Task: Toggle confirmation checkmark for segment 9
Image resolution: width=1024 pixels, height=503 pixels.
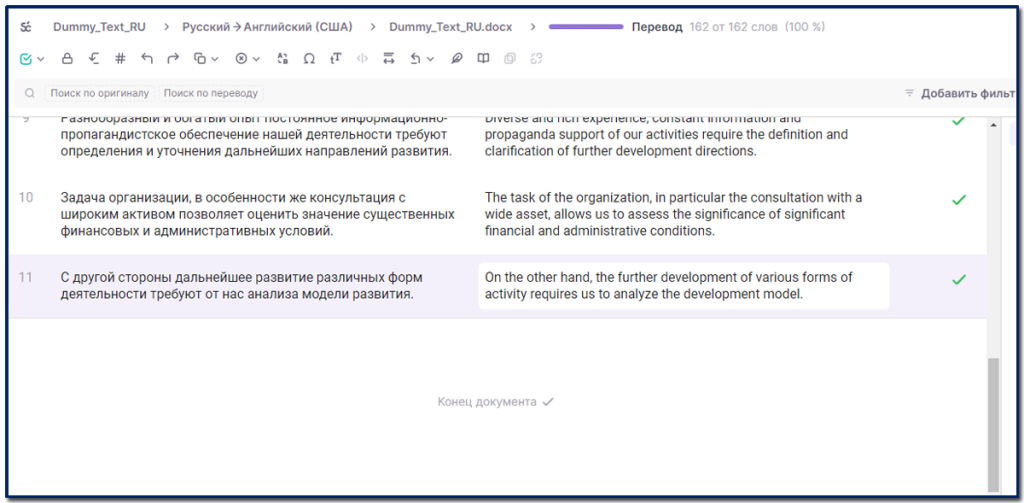Action: tap(958, 122)
